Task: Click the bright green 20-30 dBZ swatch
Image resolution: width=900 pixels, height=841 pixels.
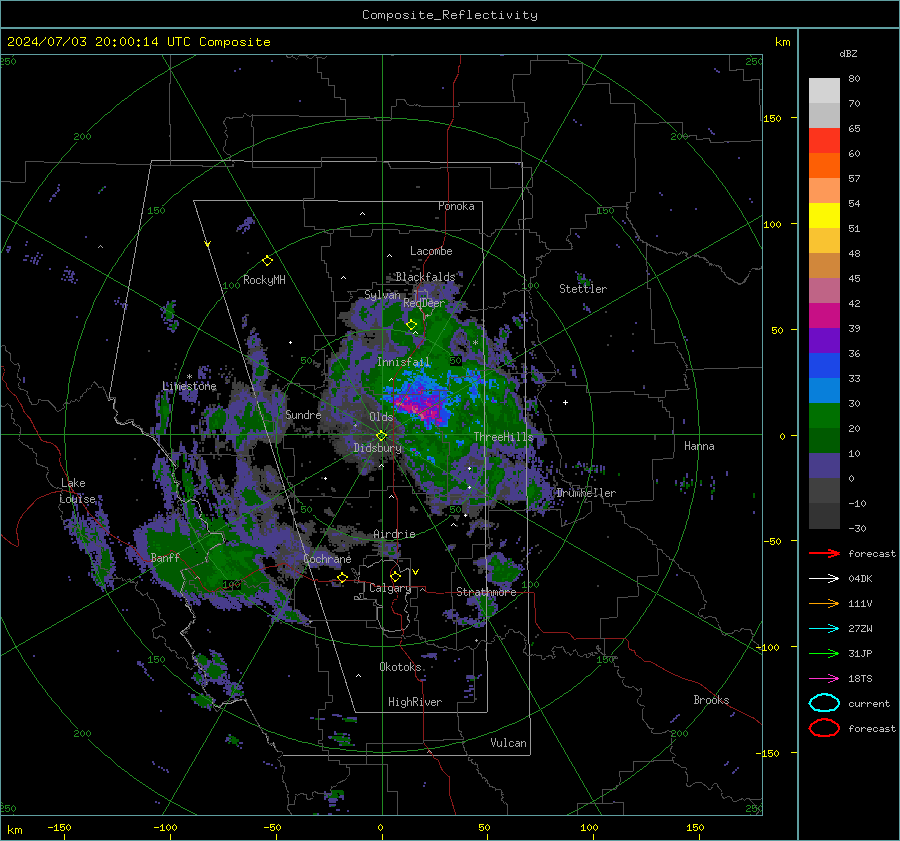Action: click(824, 416)
